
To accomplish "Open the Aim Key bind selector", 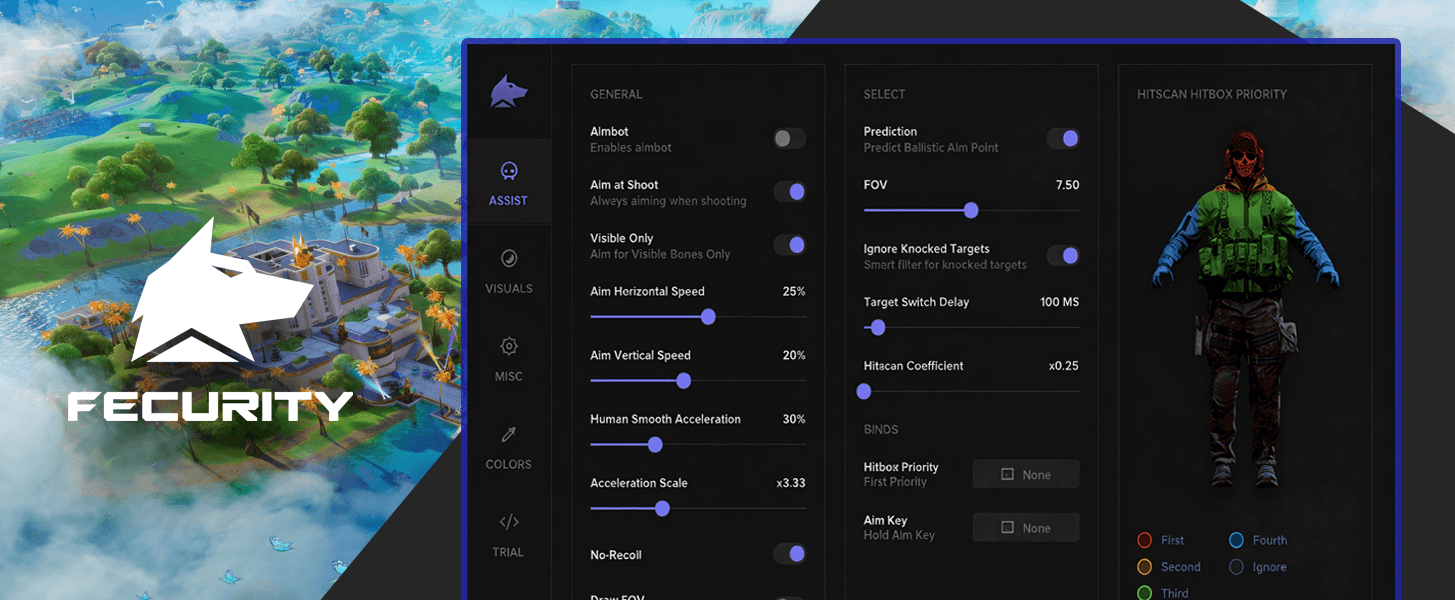I will 1025,527.
